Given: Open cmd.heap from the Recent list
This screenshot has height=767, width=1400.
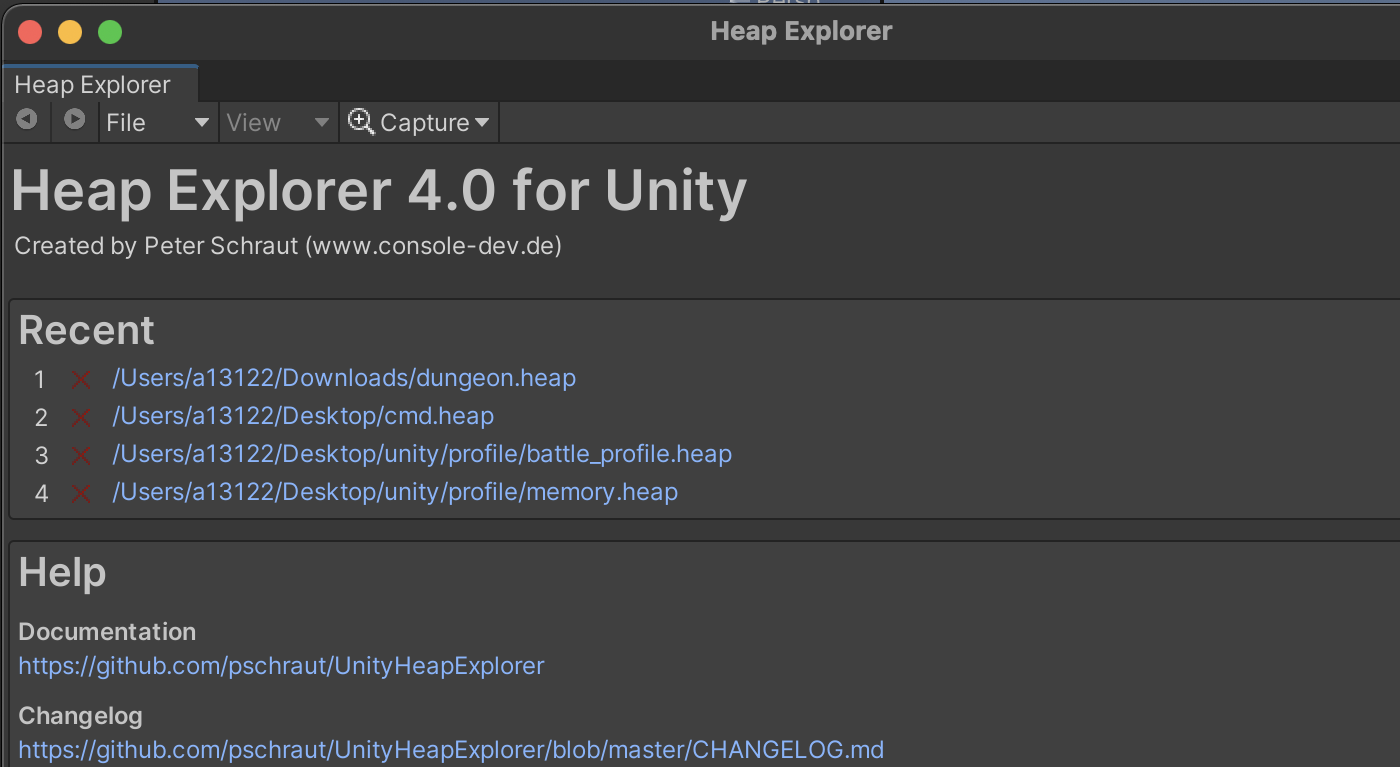Looking at the screenshot, I should (303, 417).
